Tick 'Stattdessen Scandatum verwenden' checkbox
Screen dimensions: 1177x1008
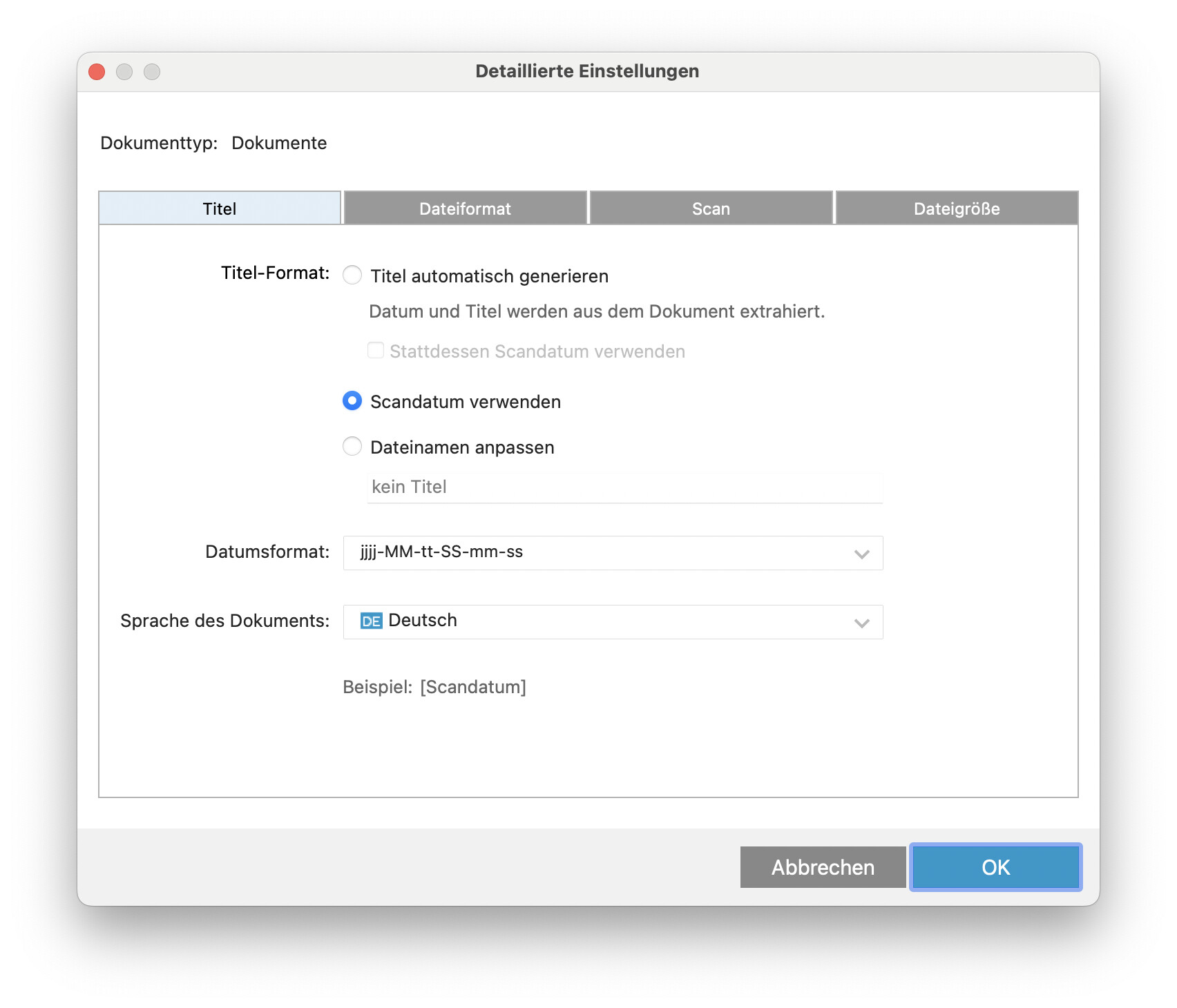pyautogui.click(x=376, y=351)
